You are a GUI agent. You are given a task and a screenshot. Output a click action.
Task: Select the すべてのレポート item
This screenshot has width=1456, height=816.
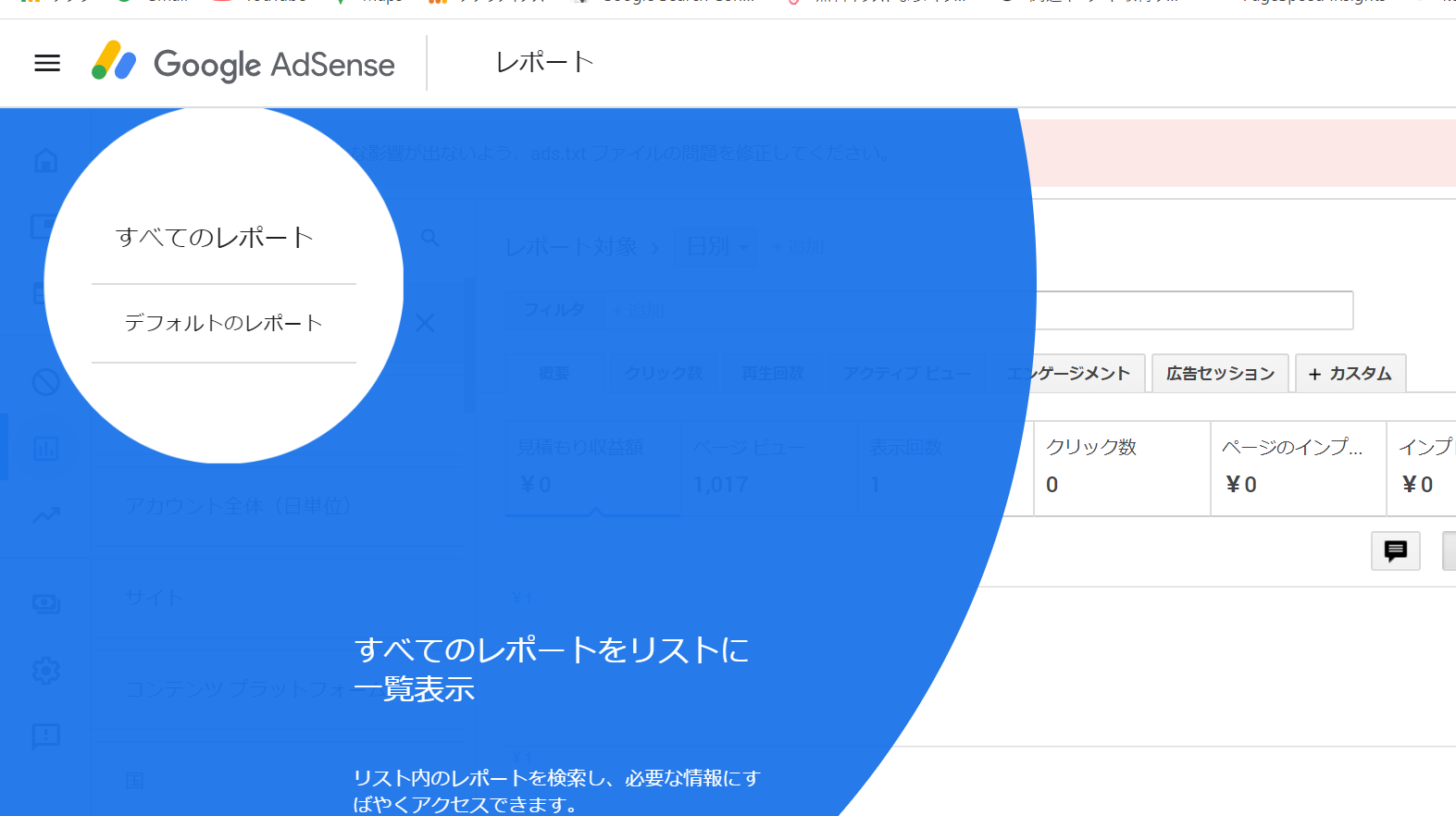(x=215, y=238)
